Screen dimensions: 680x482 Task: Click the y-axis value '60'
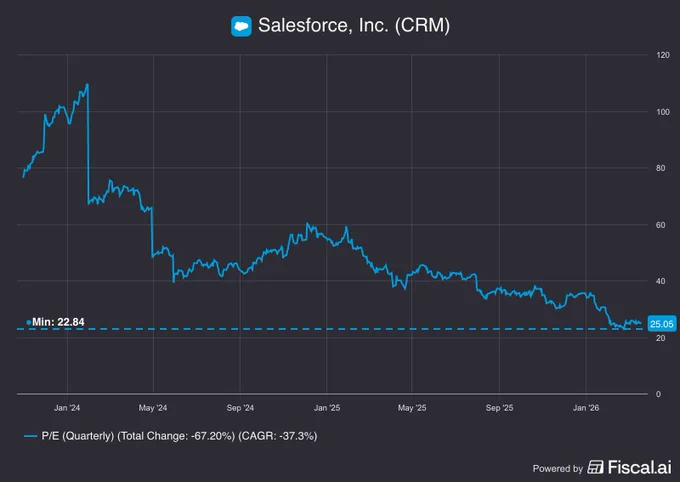point(660,225)
